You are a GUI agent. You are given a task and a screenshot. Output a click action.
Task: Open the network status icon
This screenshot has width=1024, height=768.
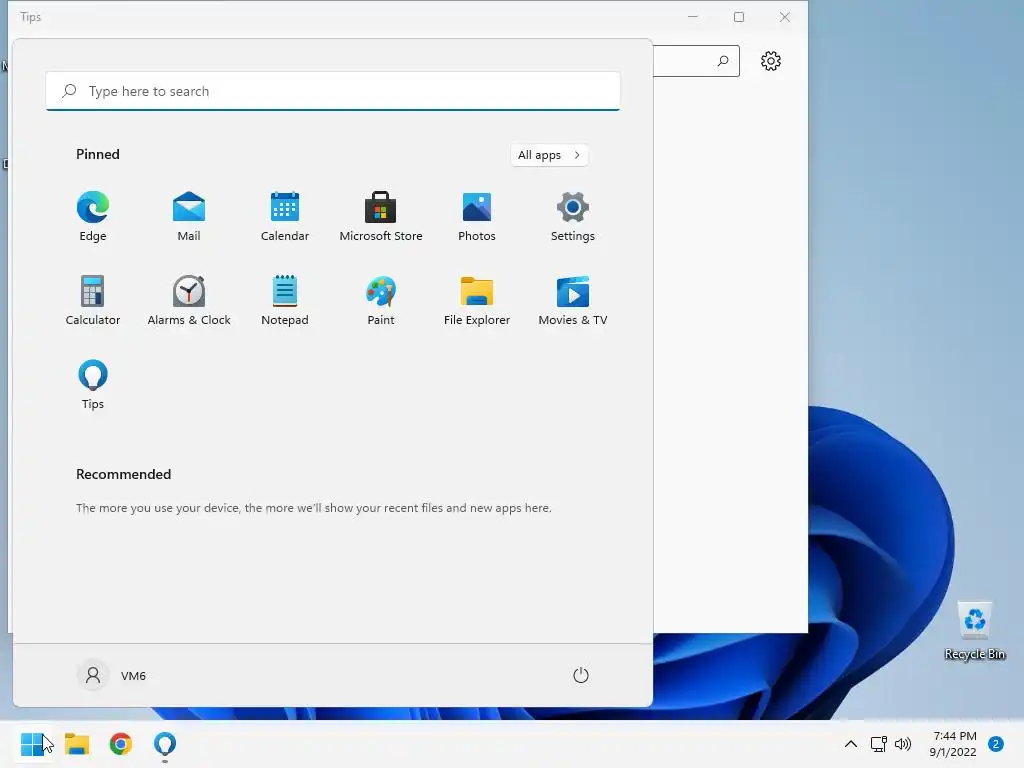(x=878, y=744)
